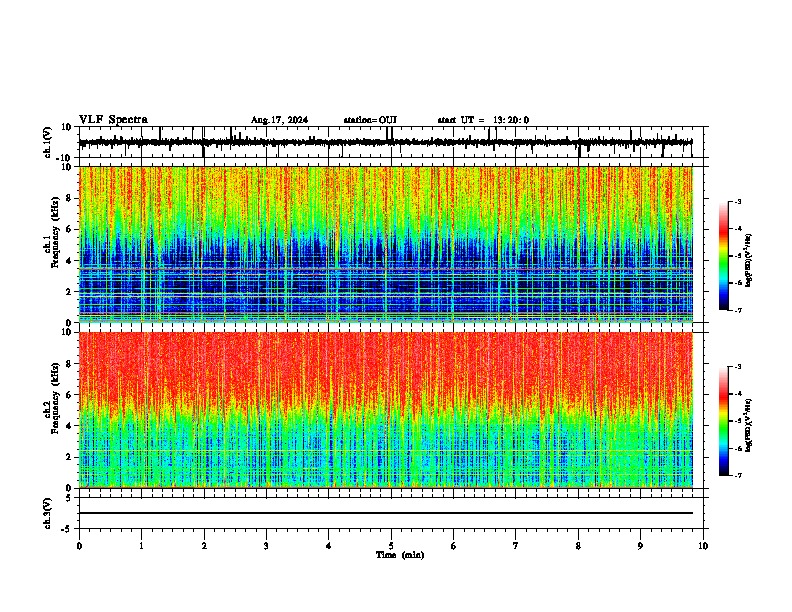Click time-axis tick label "7"
Image resolution: width=792 pixels, height=612 pixels.
click(x=516, y=546)
